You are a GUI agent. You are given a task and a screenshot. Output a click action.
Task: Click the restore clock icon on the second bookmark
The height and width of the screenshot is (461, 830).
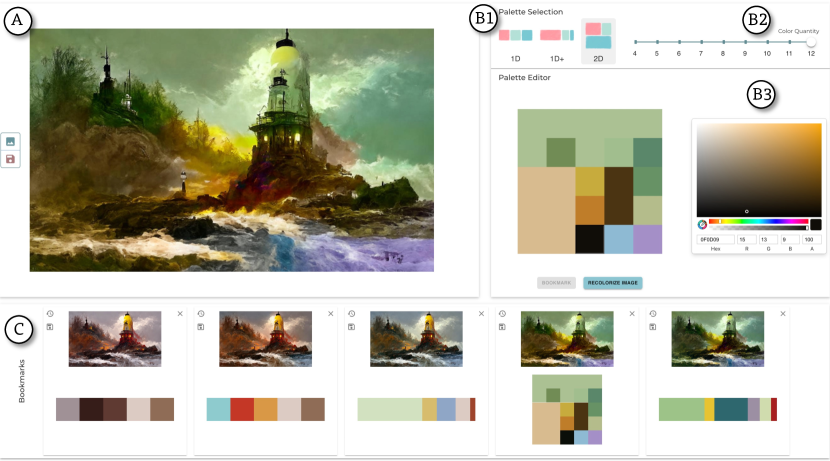tap(201, 314)
